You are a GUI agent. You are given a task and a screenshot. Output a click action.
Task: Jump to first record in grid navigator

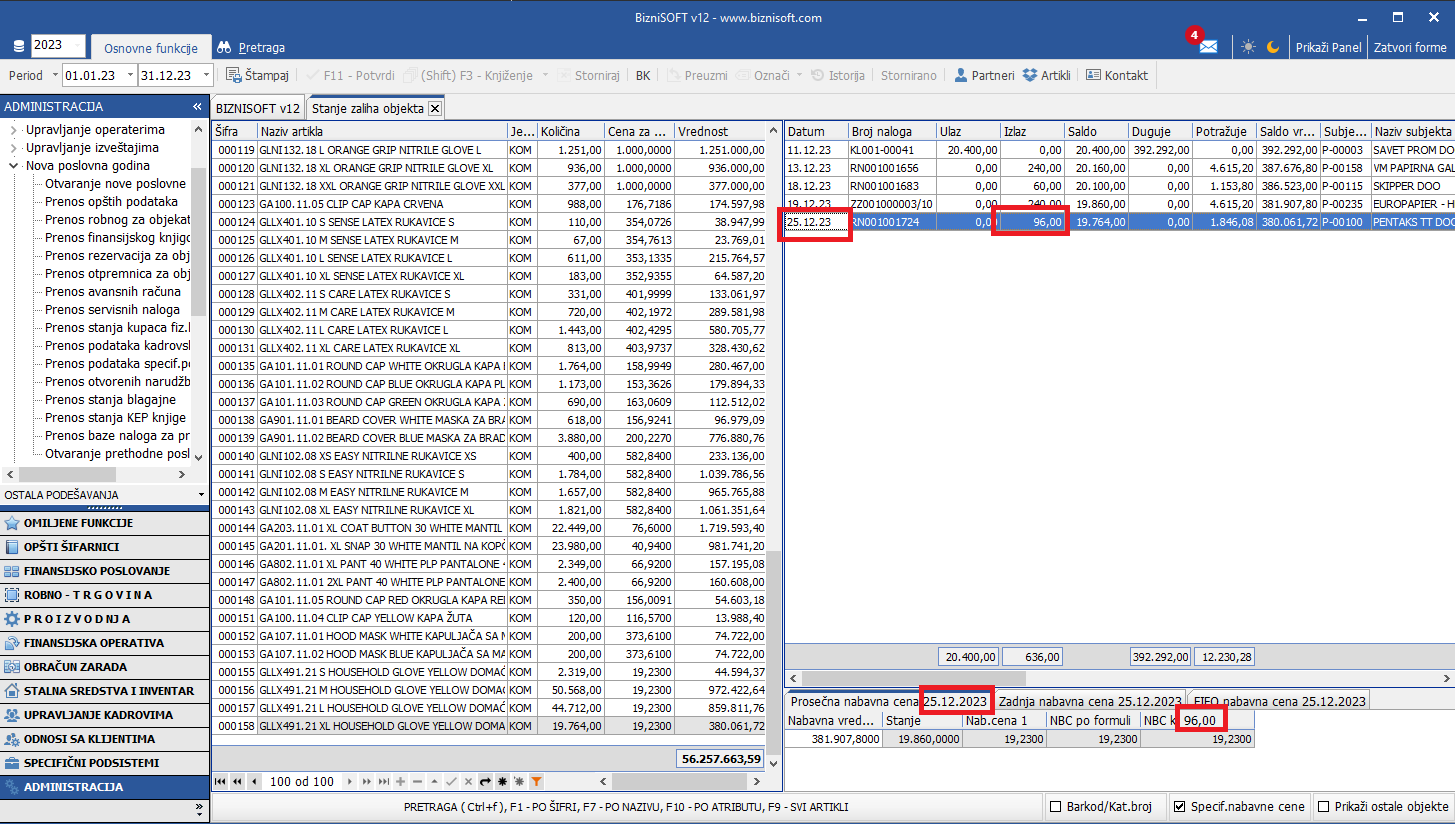pyautogui.click(x=220, y=781)
